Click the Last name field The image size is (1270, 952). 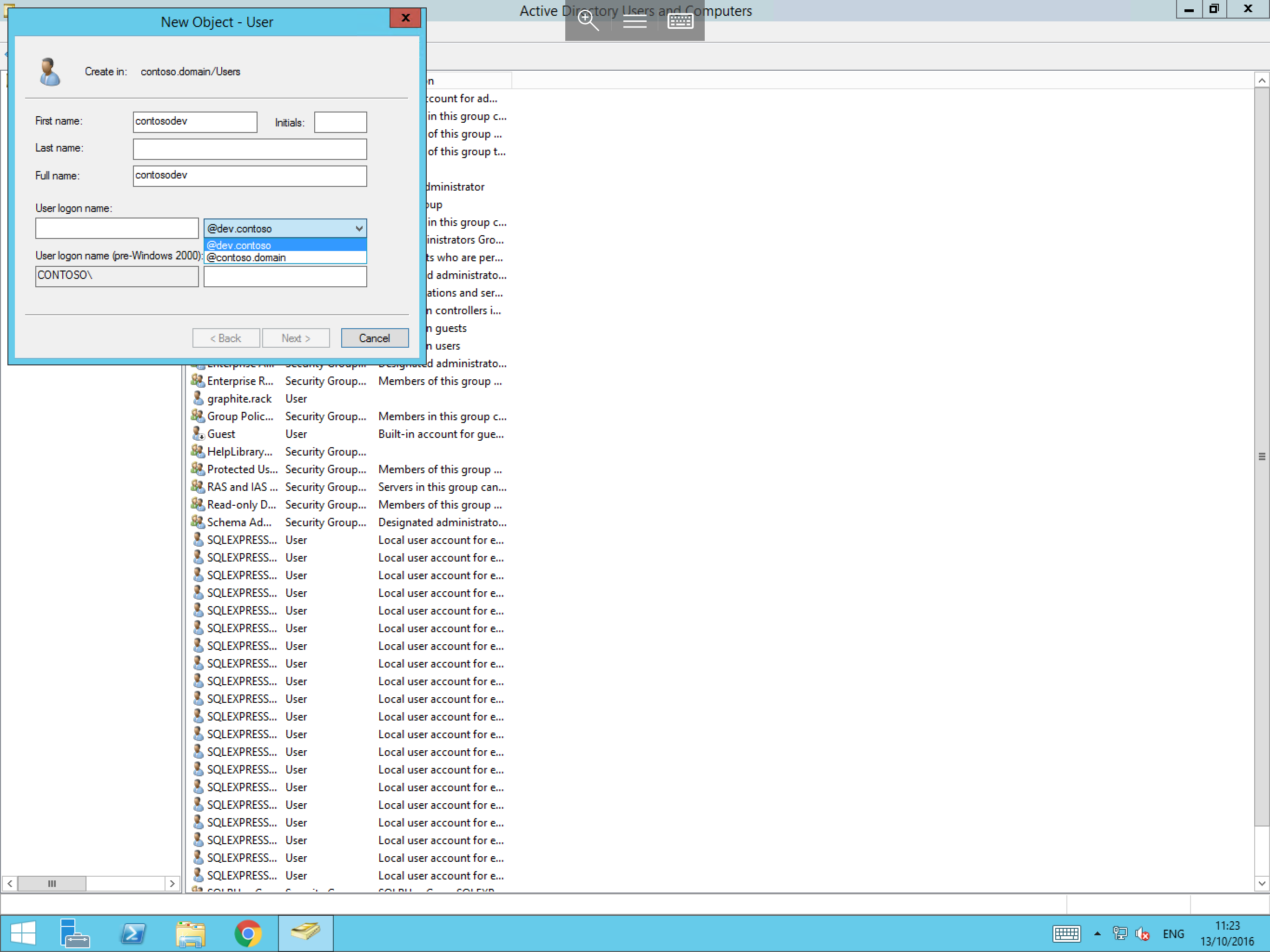(x=250, y=149)
